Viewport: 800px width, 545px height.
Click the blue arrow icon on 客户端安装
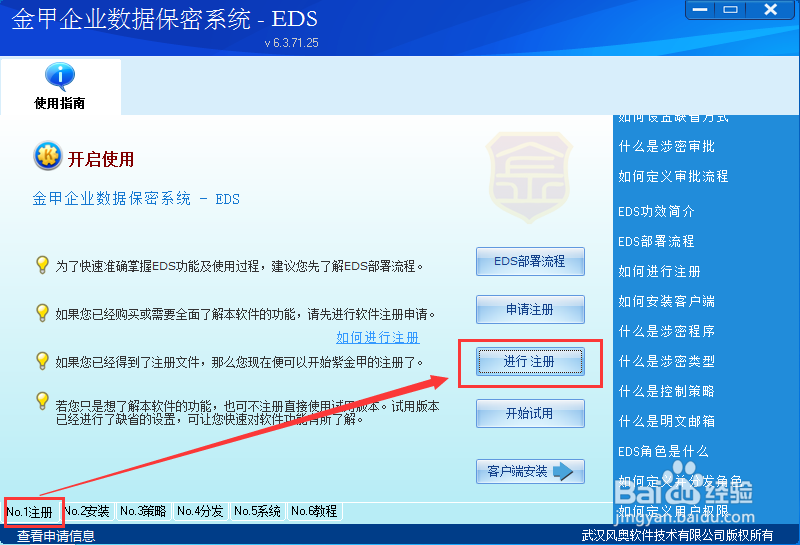(563, 471)
